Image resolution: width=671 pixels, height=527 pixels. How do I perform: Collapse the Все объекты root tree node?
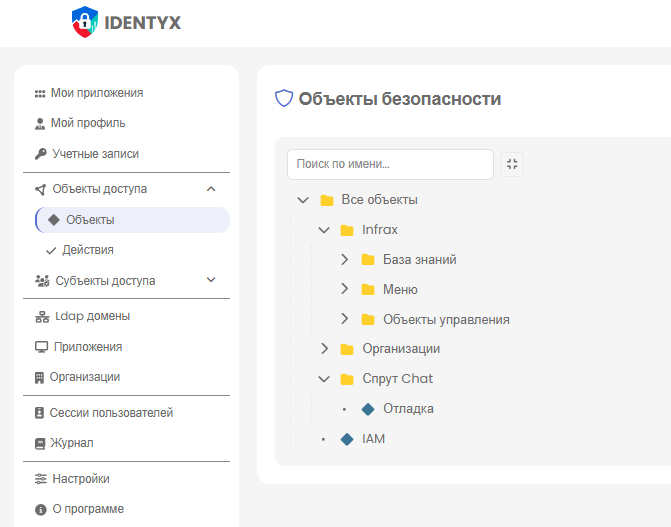303,200
